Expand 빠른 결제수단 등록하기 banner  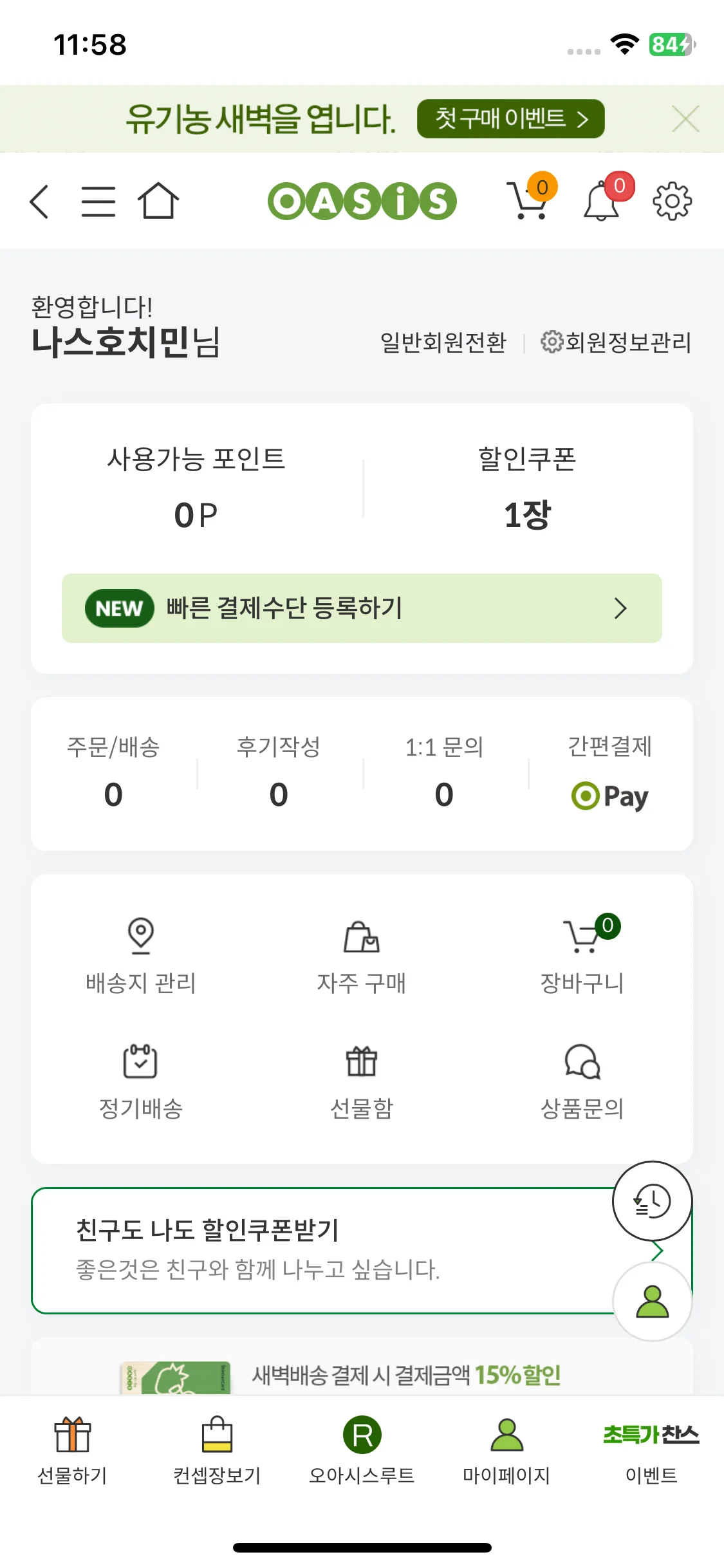pos(362,608)
